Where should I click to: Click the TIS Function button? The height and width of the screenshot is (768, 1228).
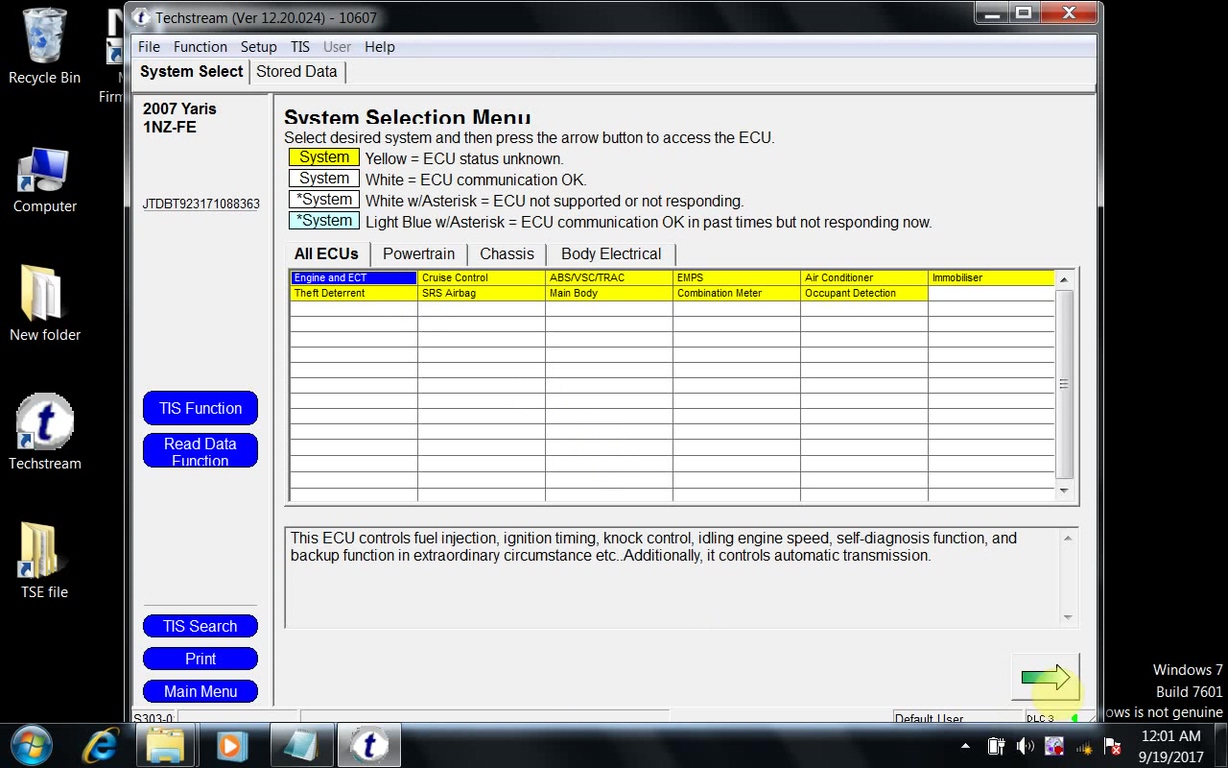click(x=200, y=408)
